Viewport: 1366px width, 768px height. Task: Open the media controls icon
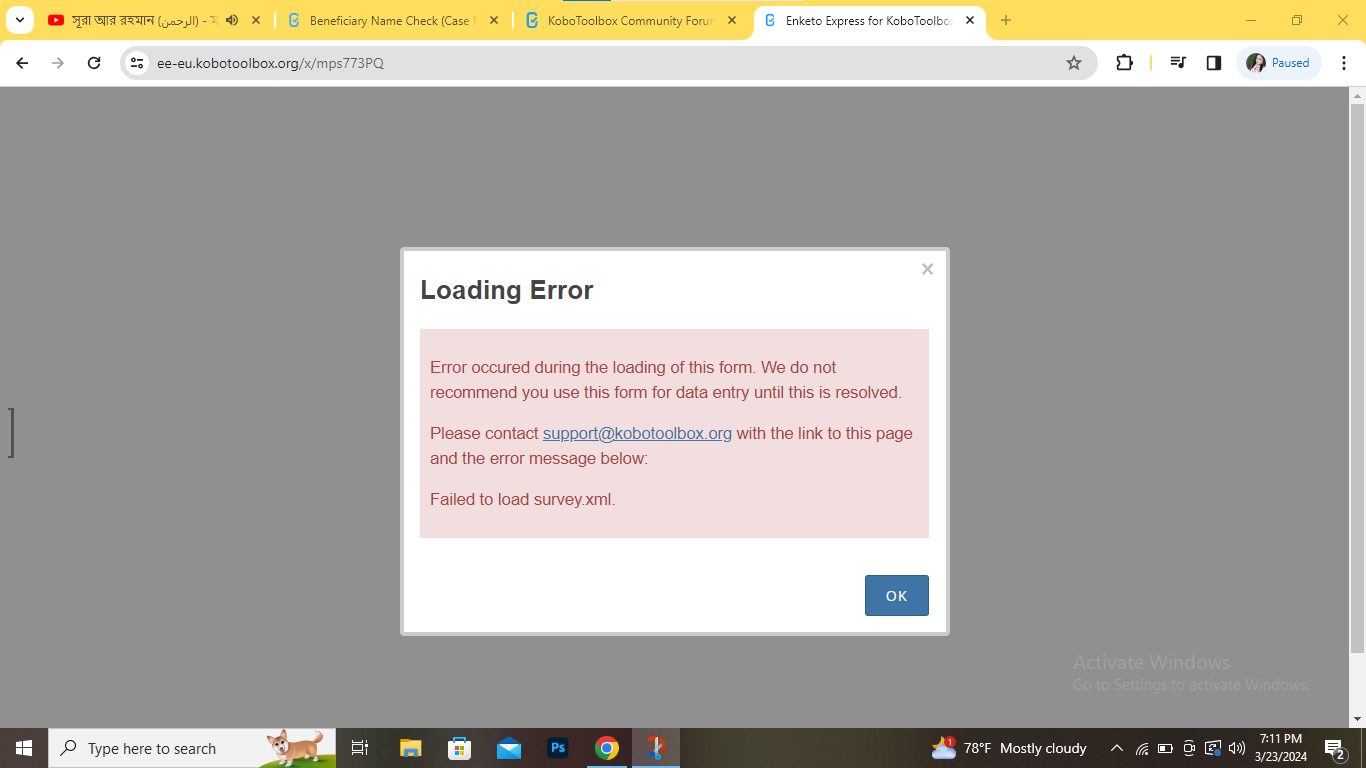point(1178,63)
